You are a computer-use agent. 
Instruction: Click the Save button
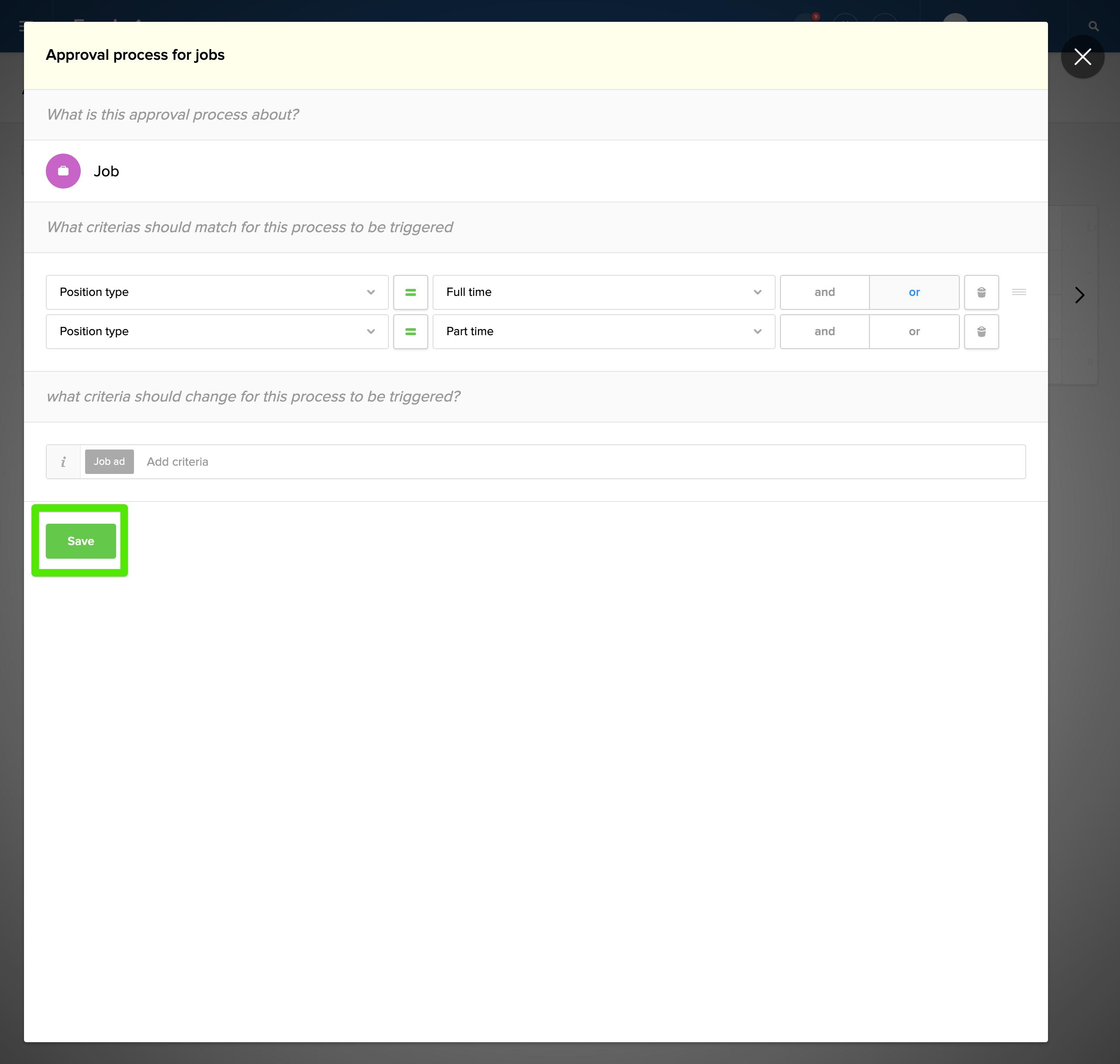coord(80,541)
